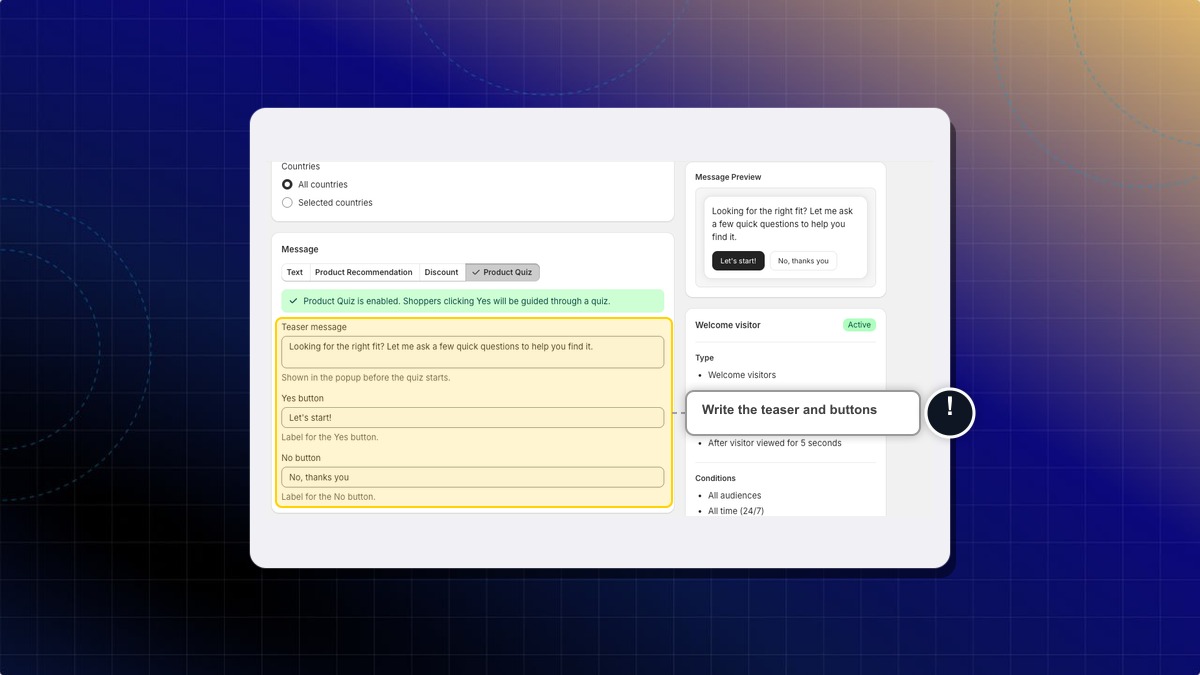Click the Conditions heading
Screen dimensions: 1200x675
coord(715,478)
